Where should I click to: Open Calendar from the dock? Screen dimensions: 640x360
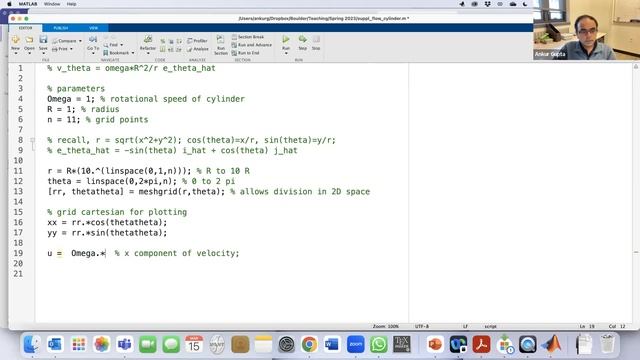click(x=194, y=344)
